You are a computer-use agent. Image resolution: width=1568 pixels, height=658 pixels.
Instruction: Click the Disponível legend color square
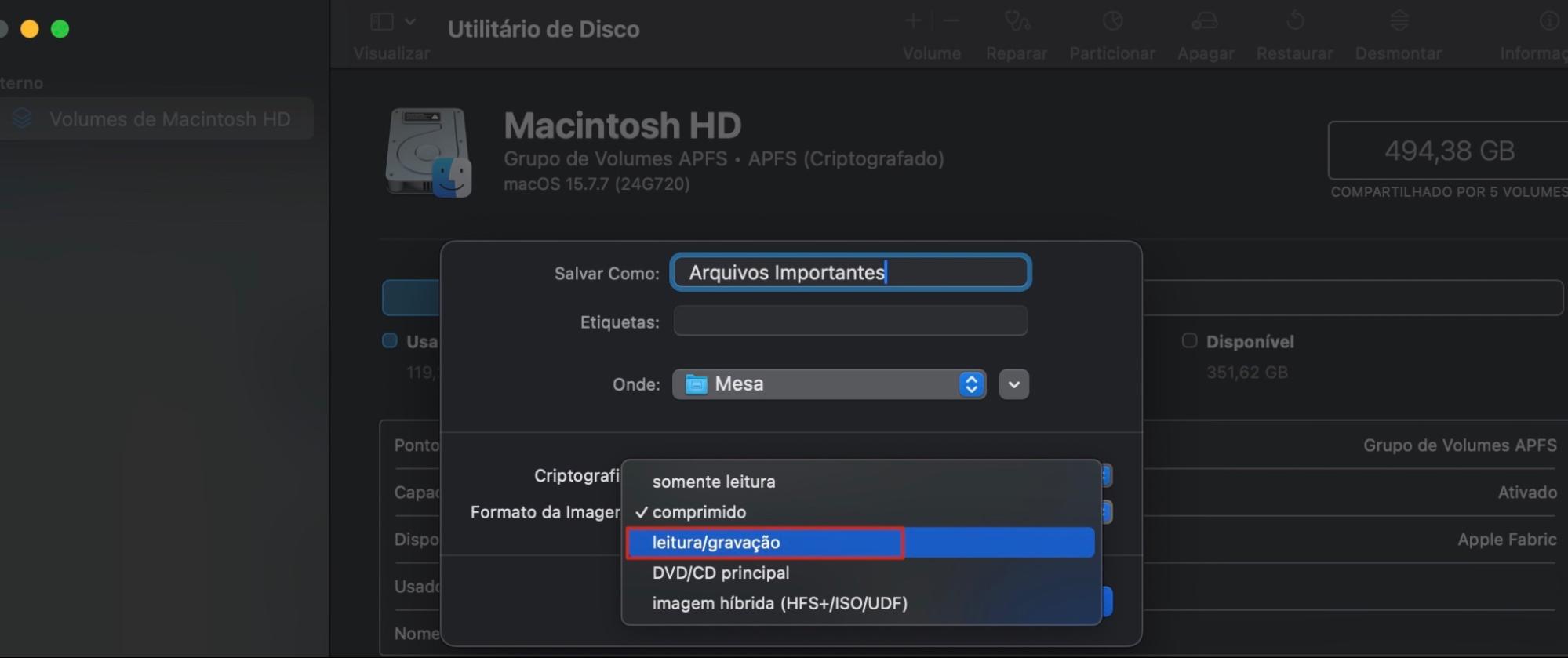pyautogui.click(x=1189, y=340)
